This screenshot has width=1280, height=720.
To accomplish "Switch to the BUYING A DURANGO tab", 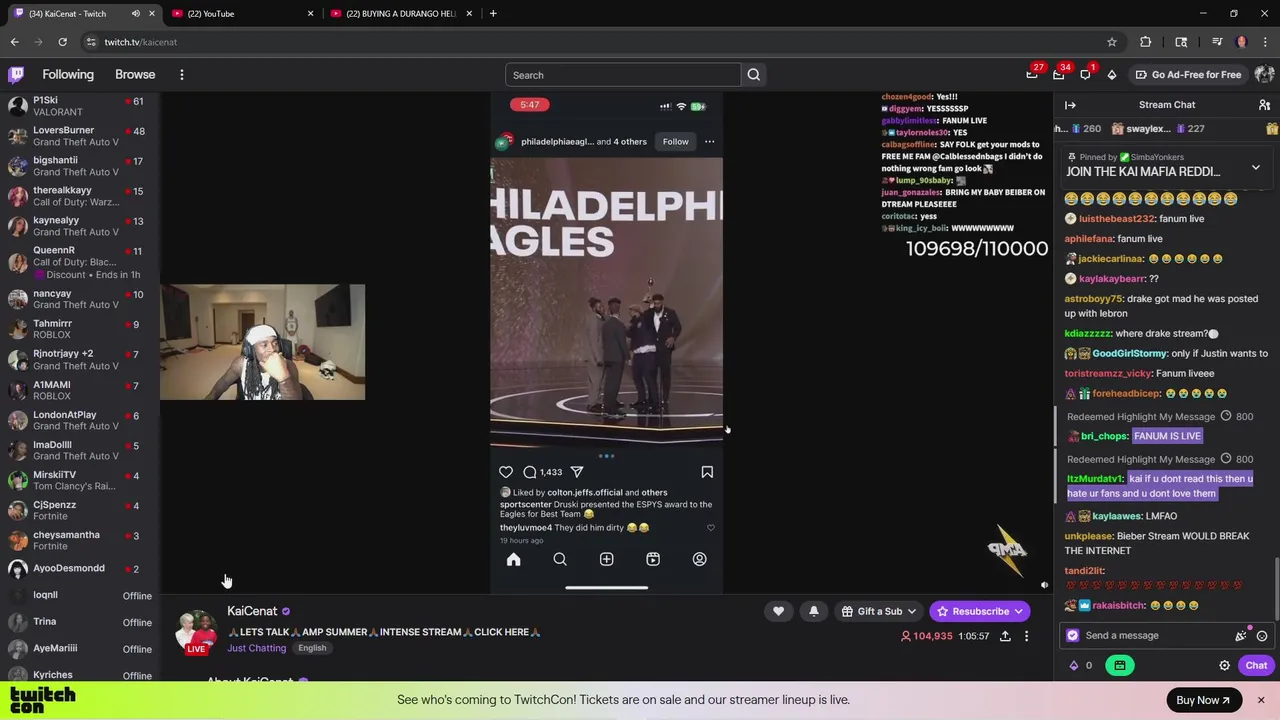I will pyautogui.click(x=402, y=14).
